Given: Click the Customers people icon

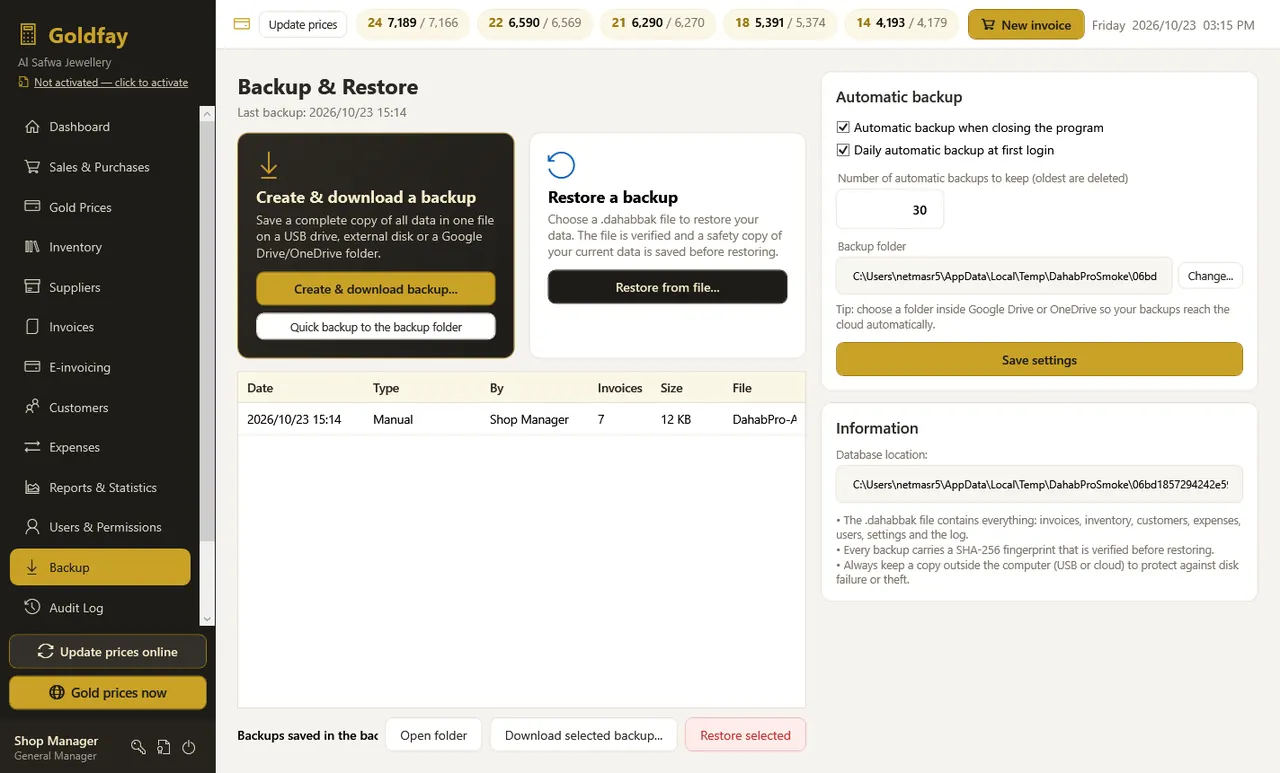Looking at the screenshot, I should click(31, 407).
